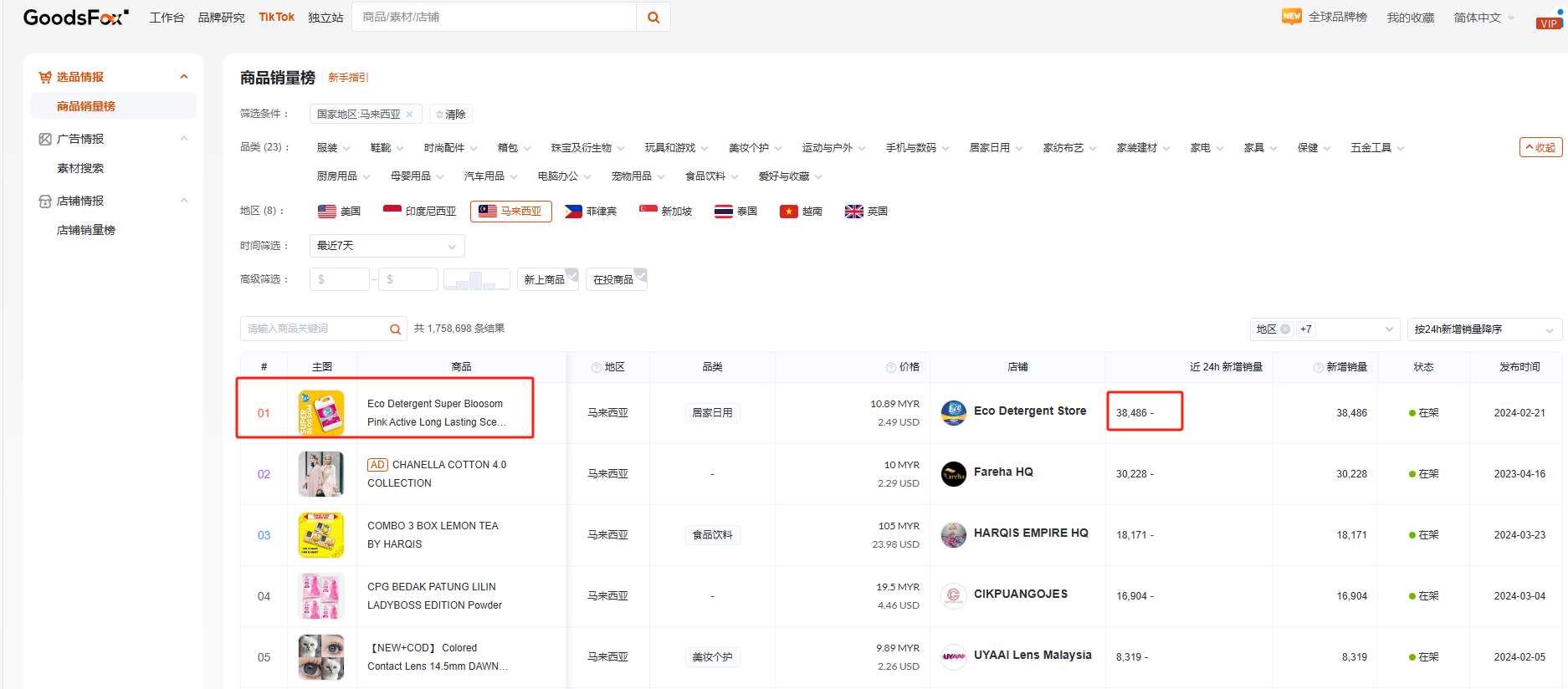Open the column selector dropdown with +7
Viewport: 1568px width, 689px height.
pos(1325,329)
